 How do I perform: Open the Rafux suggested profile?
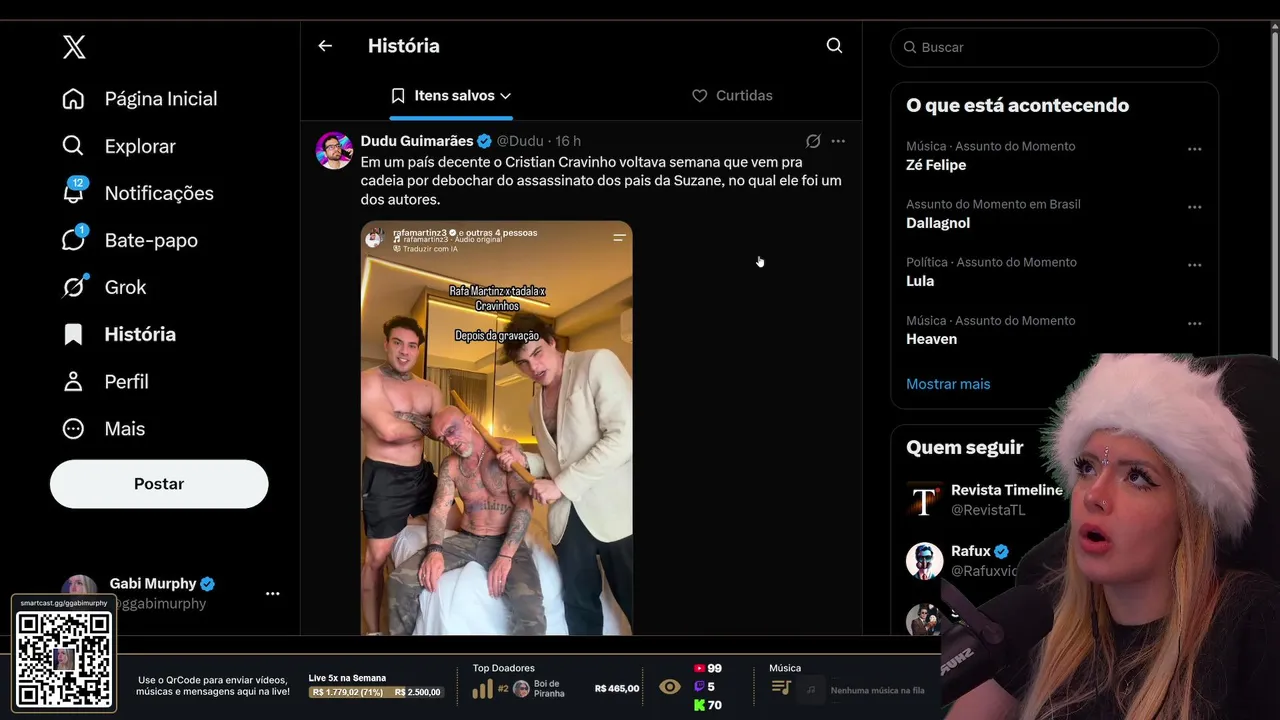pos(970,551)
